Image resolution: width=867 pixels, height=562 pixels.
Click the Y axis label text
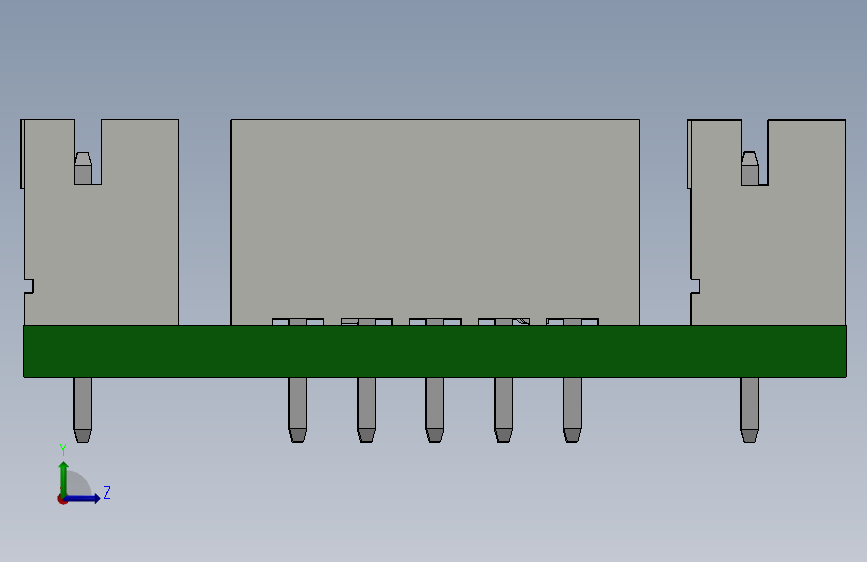[62, 450]
